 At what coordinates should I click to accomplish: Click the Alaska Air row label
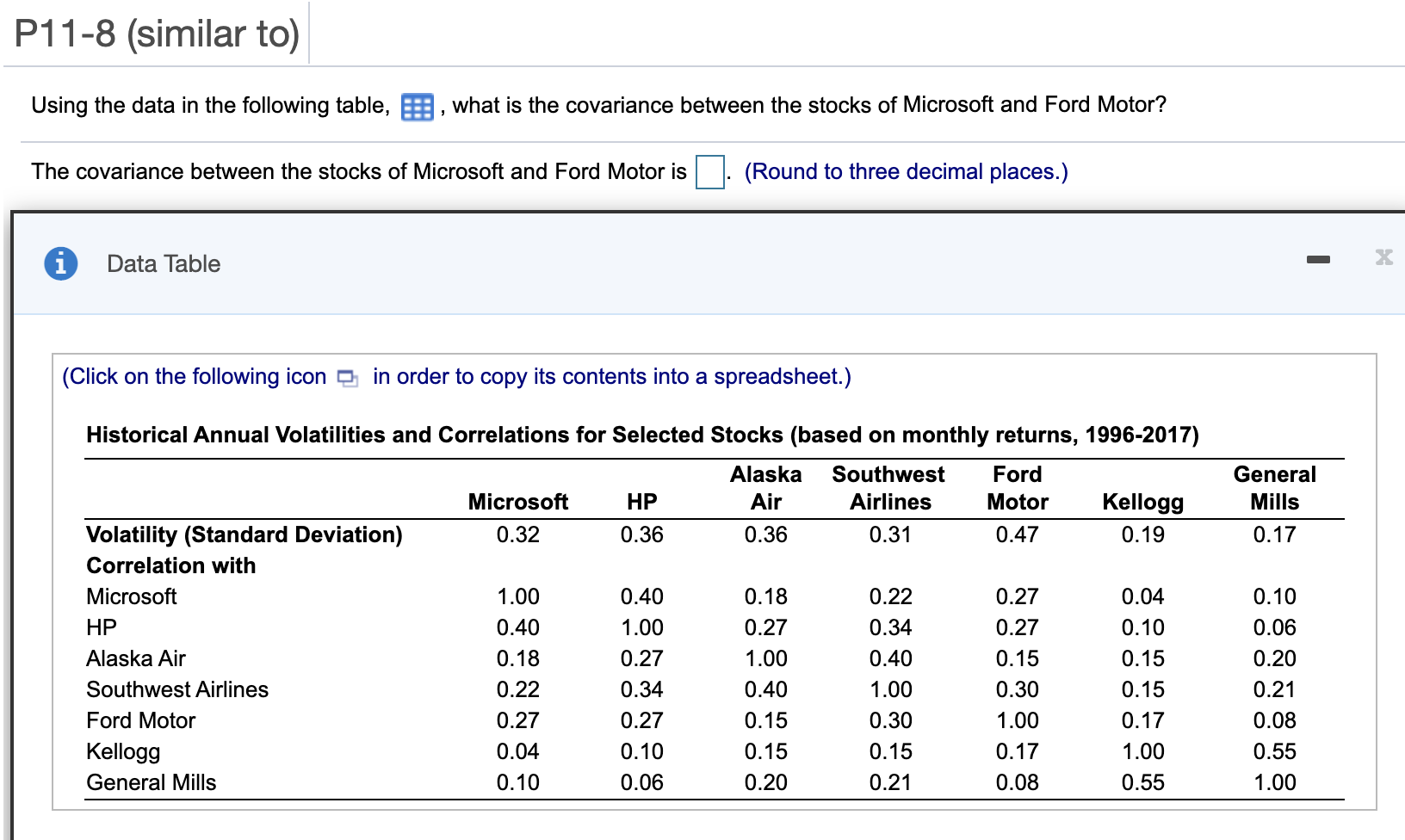(x=136, y=658)
